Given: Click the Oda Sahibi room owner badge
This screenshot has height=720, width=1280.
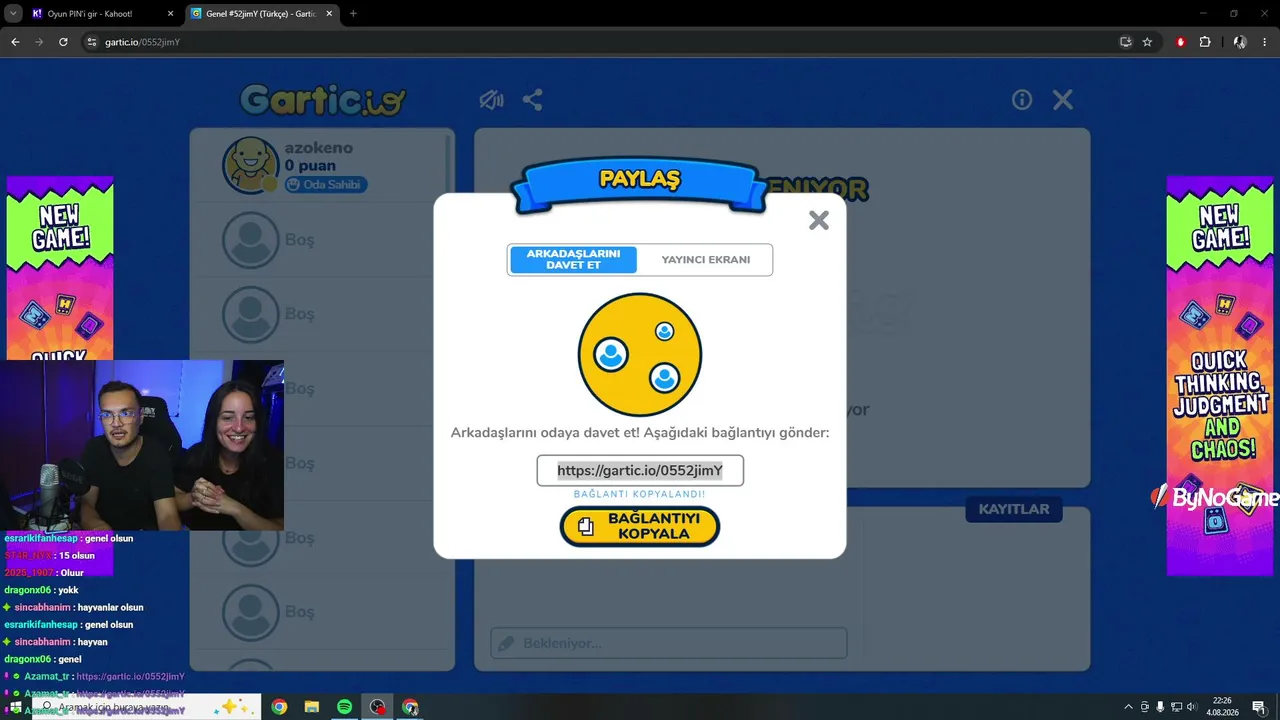Looking at the screenshot, I should 326,185.
